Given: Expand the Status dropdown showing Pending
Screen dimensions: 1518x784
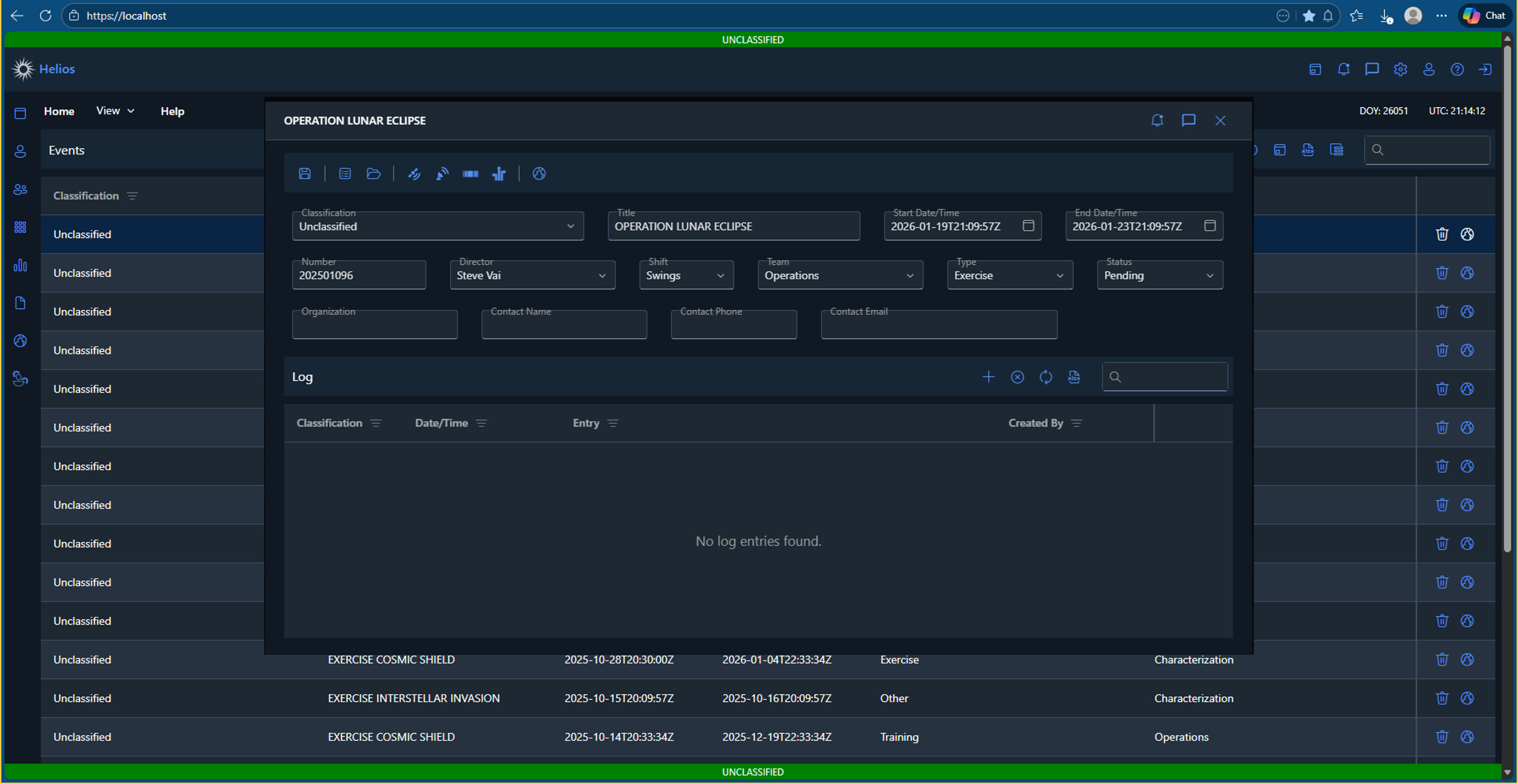Looking at the screenshot, I should pyautogui.click(x=1158, y=275).
